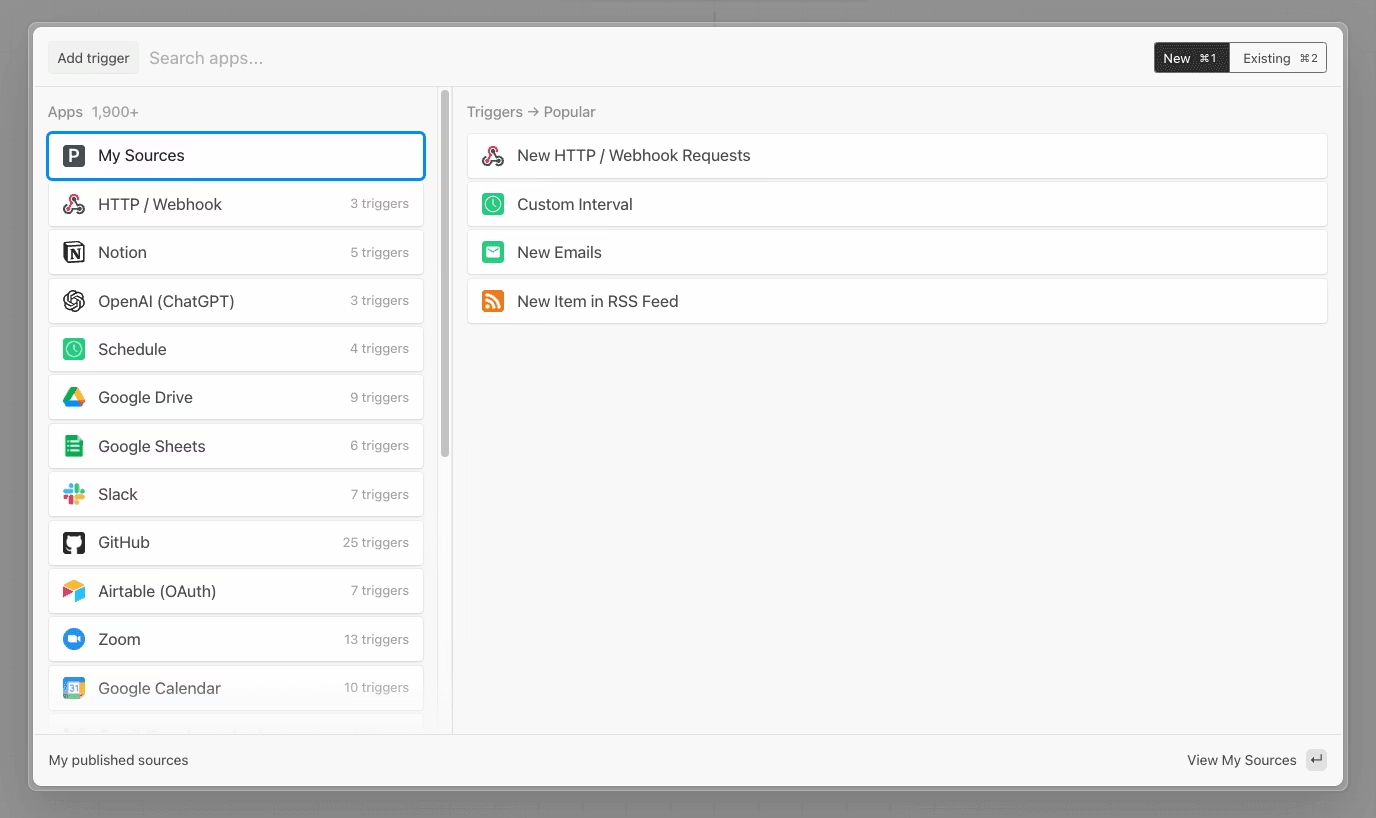Click the Add trigger button
The image size is (1376, 818).
pyautogui.click(x=93, y=58)
